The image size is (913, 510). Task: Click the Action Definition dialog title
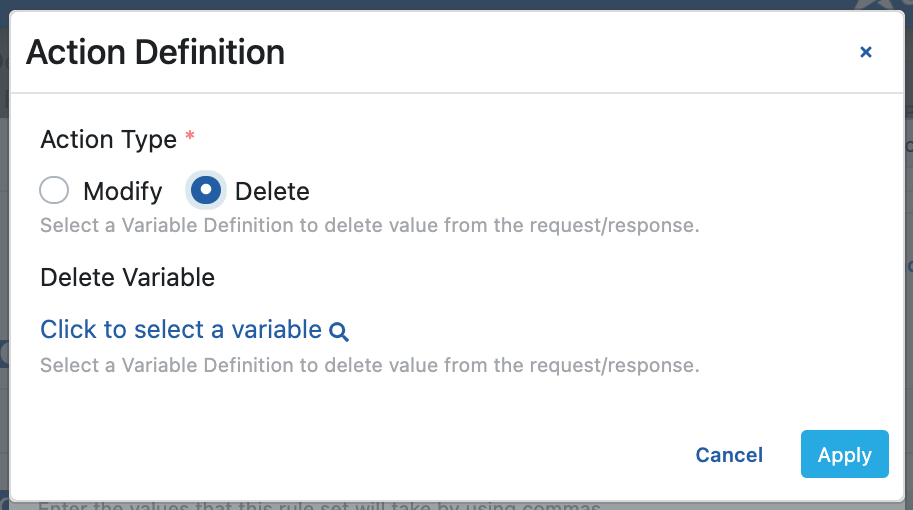[x=155, y=52]
